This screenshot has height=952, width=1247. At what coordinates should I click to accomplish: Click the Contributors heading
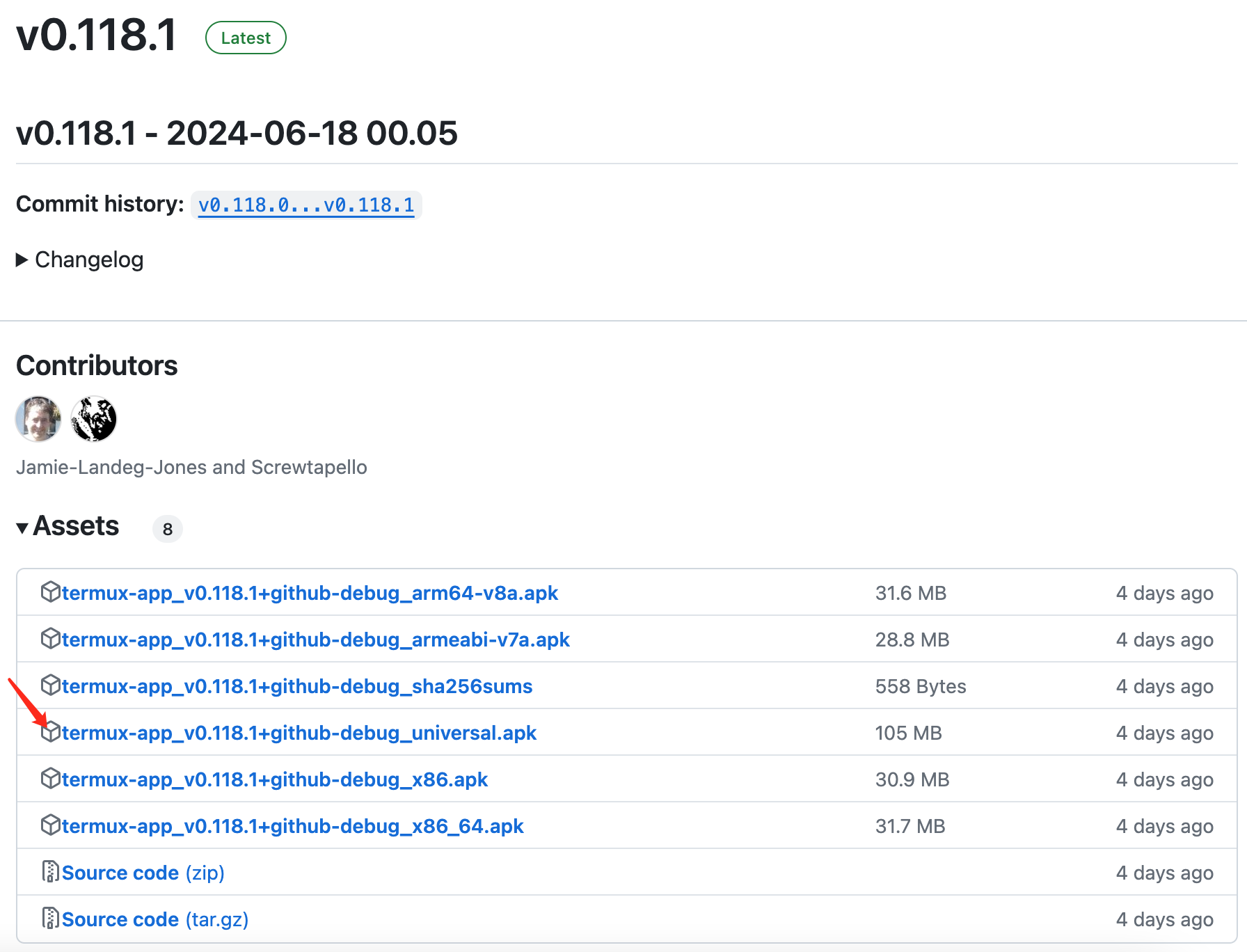click(97, 365)
